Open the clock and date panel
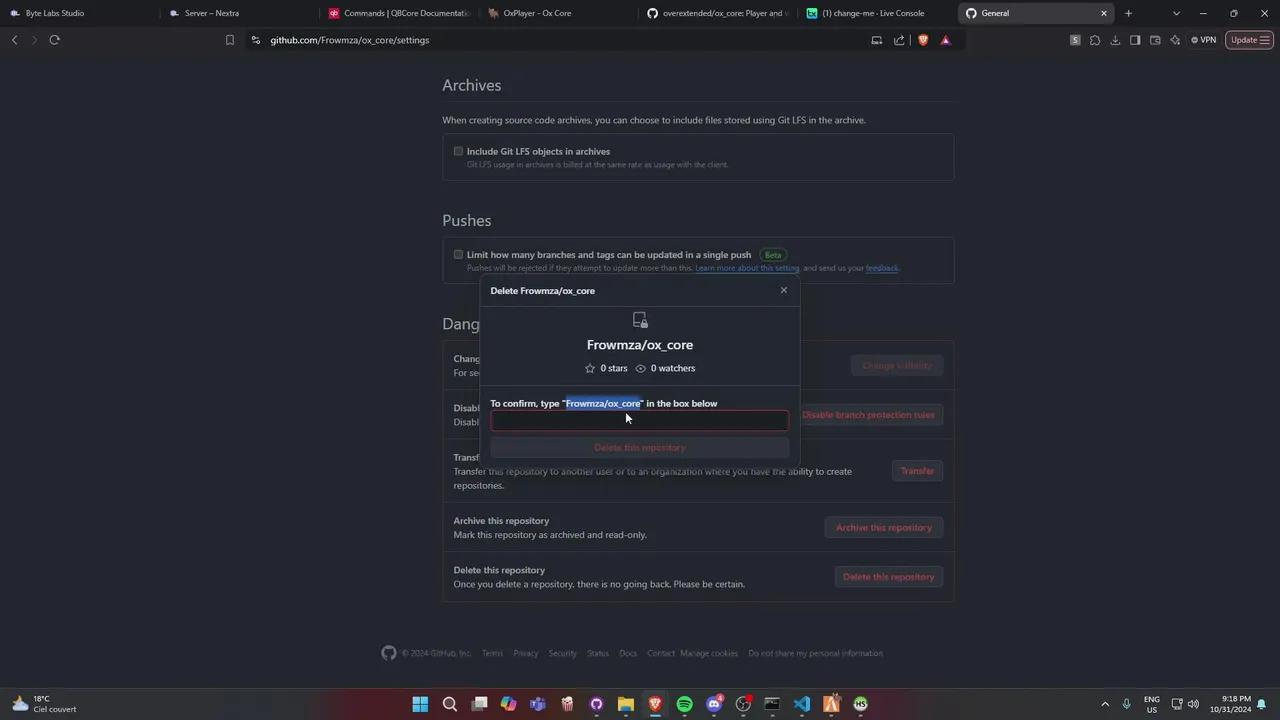The image size is (1280, 720). point(1230,704)
